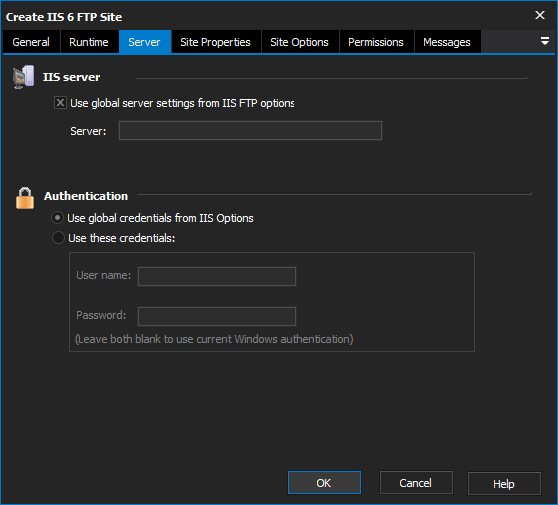Select Use global credentials from IIS Options
Image resolution: width=558 pixels, height=505 pixels.
(x=58, y=218)
